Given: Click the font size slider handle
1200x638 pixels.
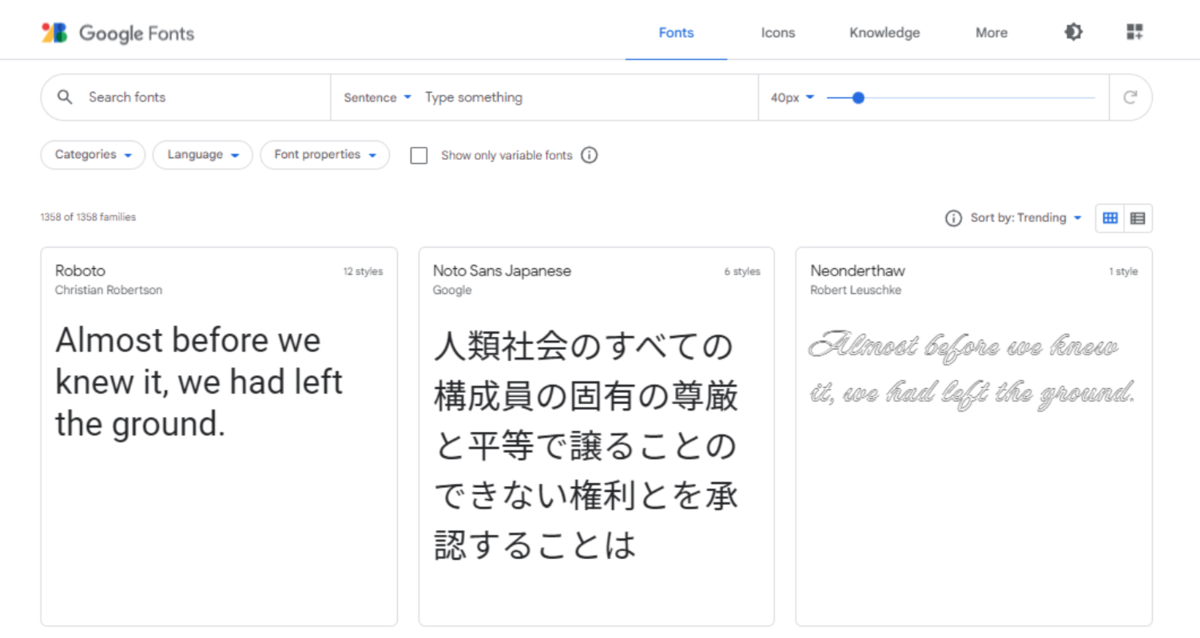Looking at the screenshot, I should pyautogui.click(x=858, y=97).
